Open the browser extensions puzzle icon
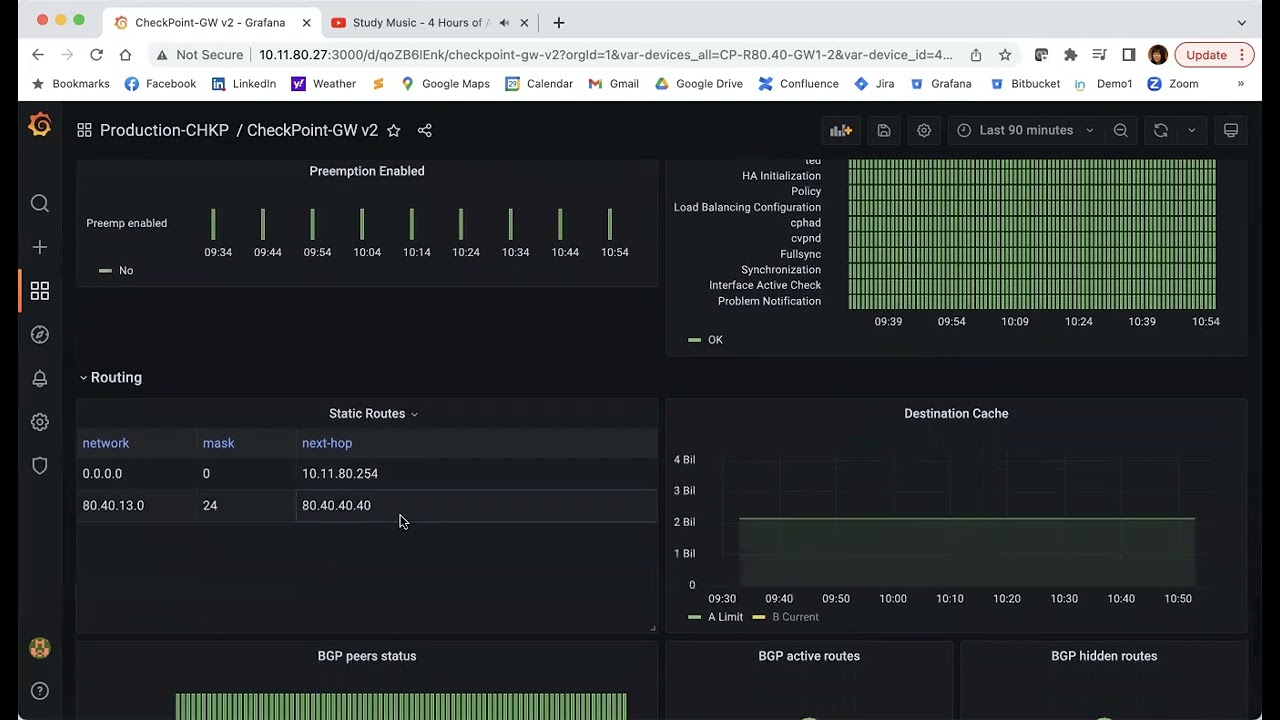This screenshot has height=720, width=1280. pos(1071,55)
